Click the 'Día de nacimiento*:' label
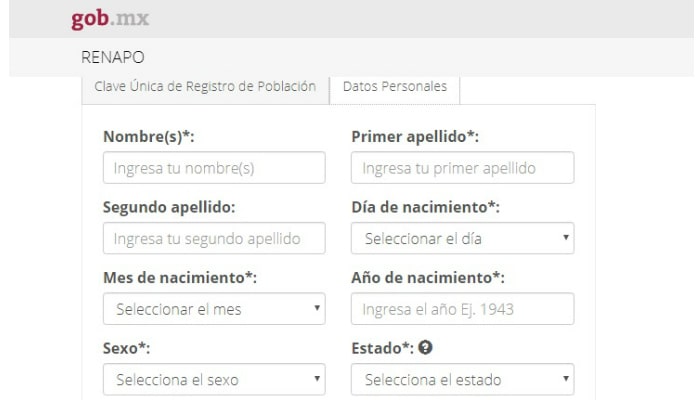700x400 pixels. (x=426, y=207)
